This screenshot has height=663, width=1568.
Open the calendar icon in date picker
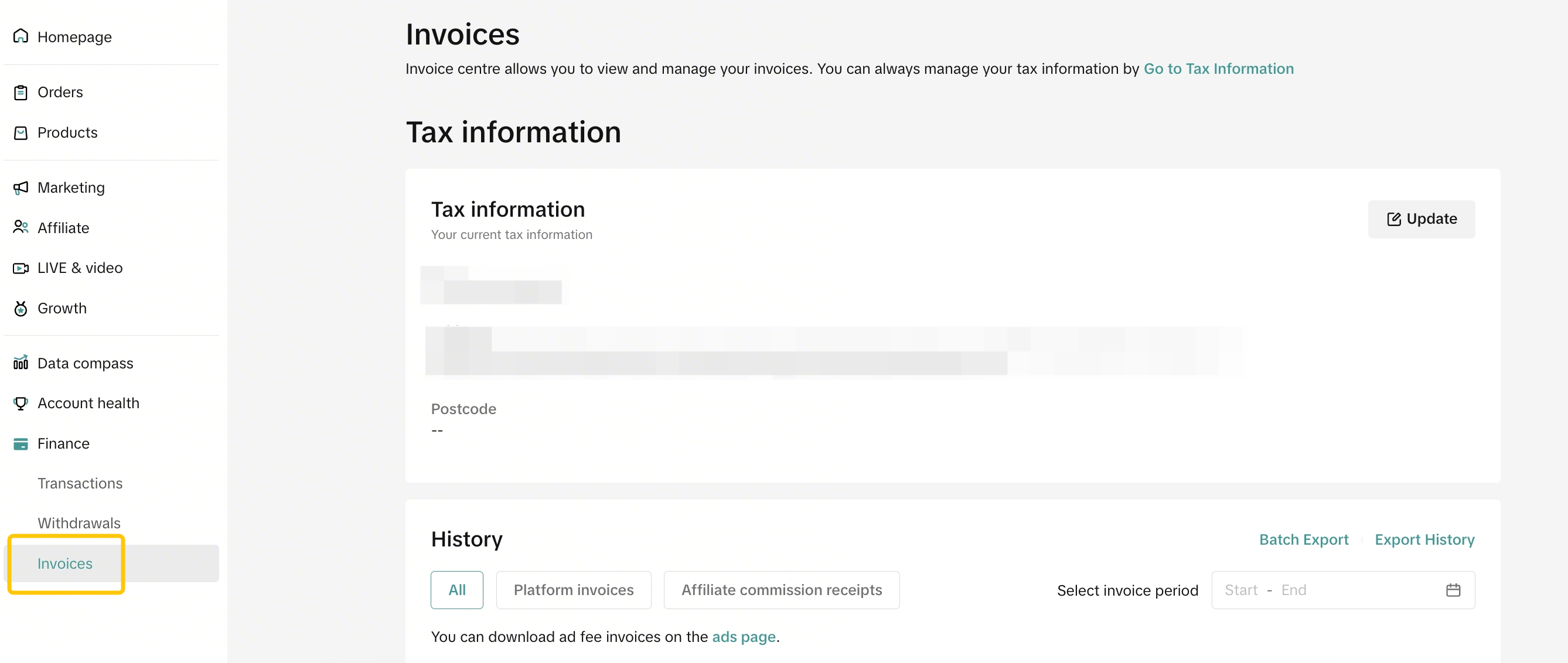pos(1453,590)
